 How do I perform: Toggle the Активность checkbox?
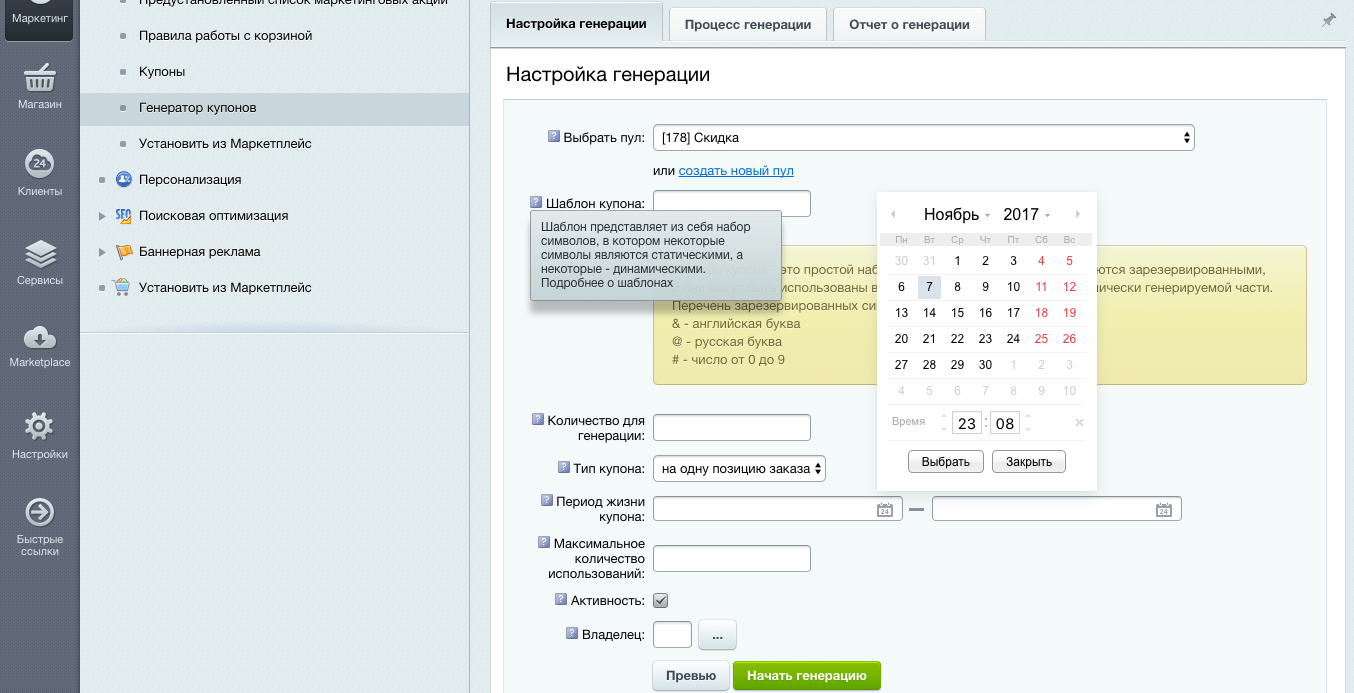pyautogui.click(x=660, y=601)
